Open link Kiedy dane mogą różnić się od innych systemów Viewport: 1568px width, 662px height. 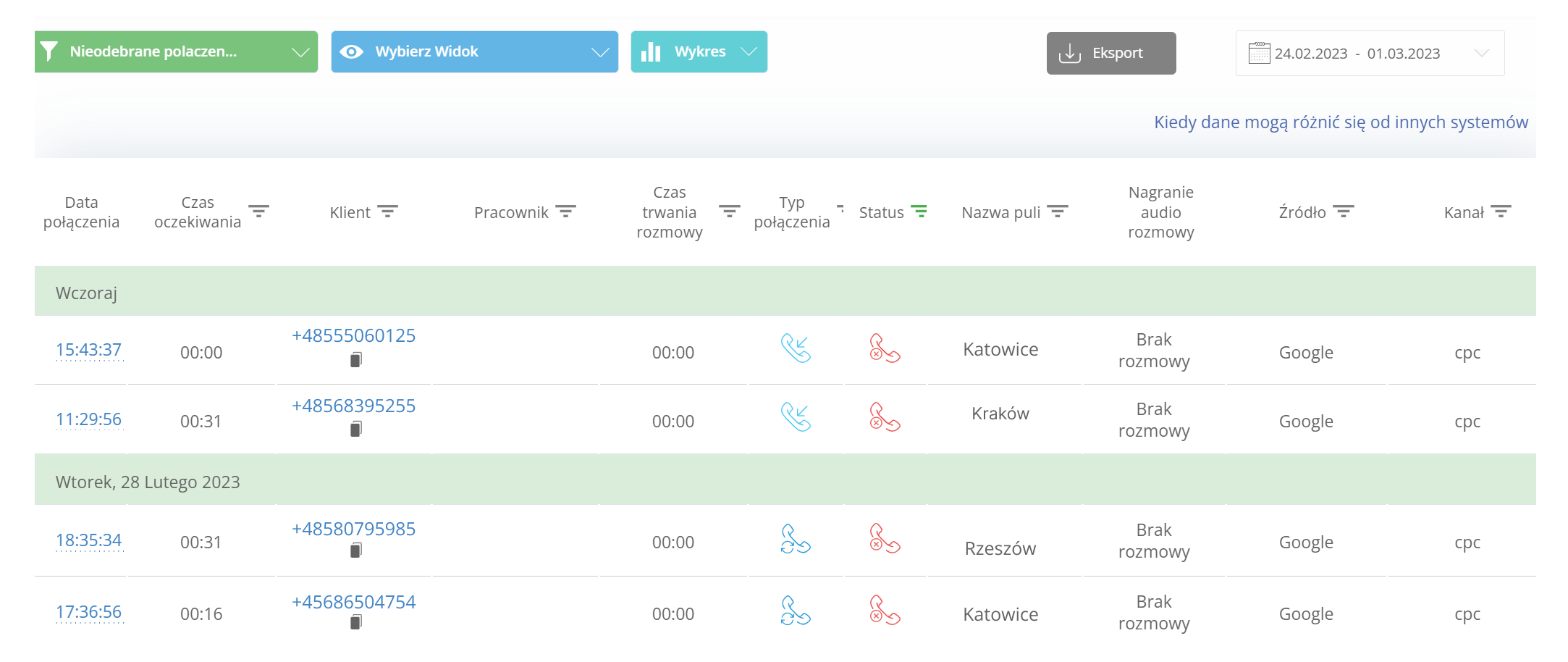(1341, 122)
